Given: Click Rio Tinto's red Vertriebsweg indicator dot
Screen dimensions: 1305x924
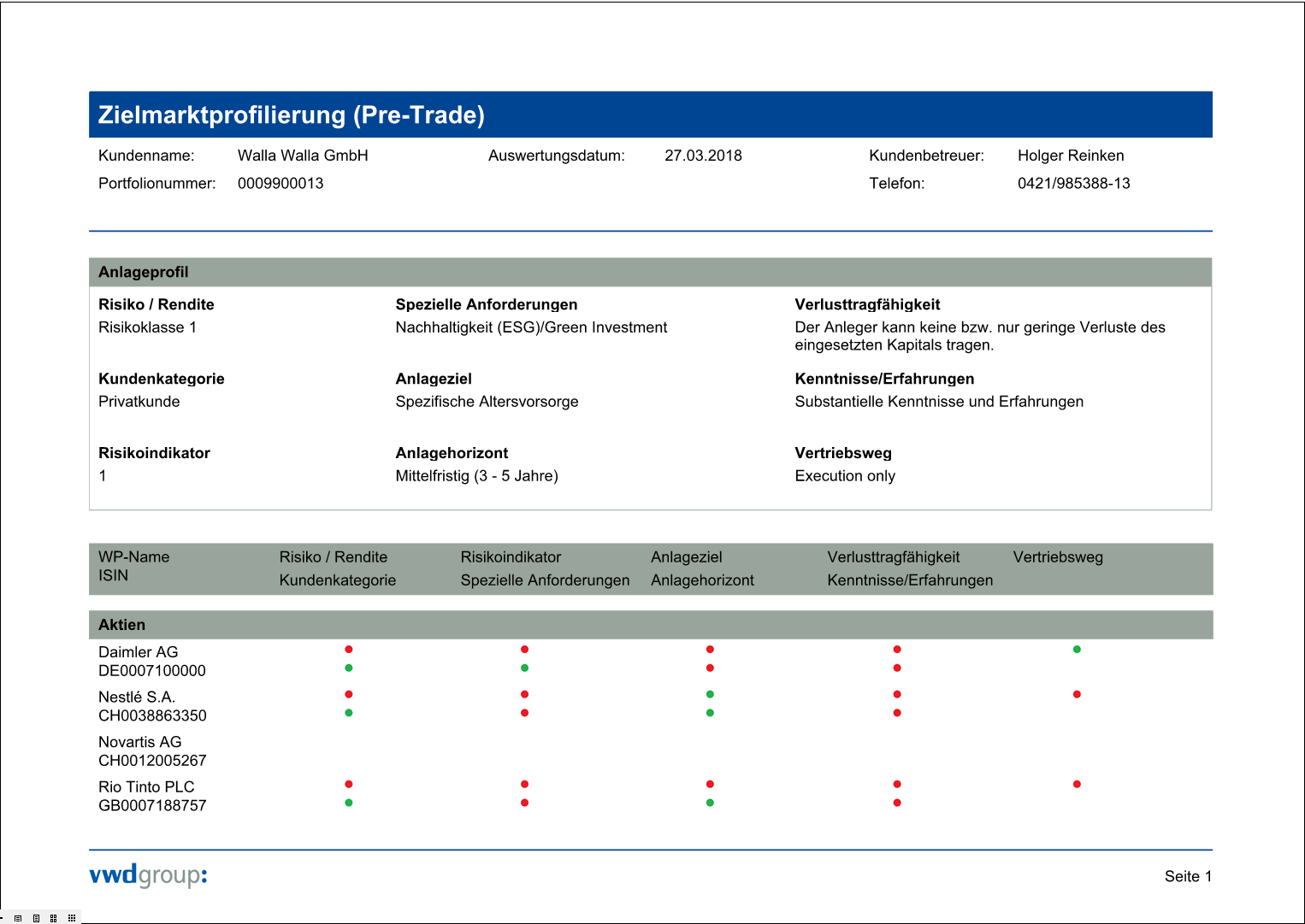Looking at the screenshot, I should 1077,784.
